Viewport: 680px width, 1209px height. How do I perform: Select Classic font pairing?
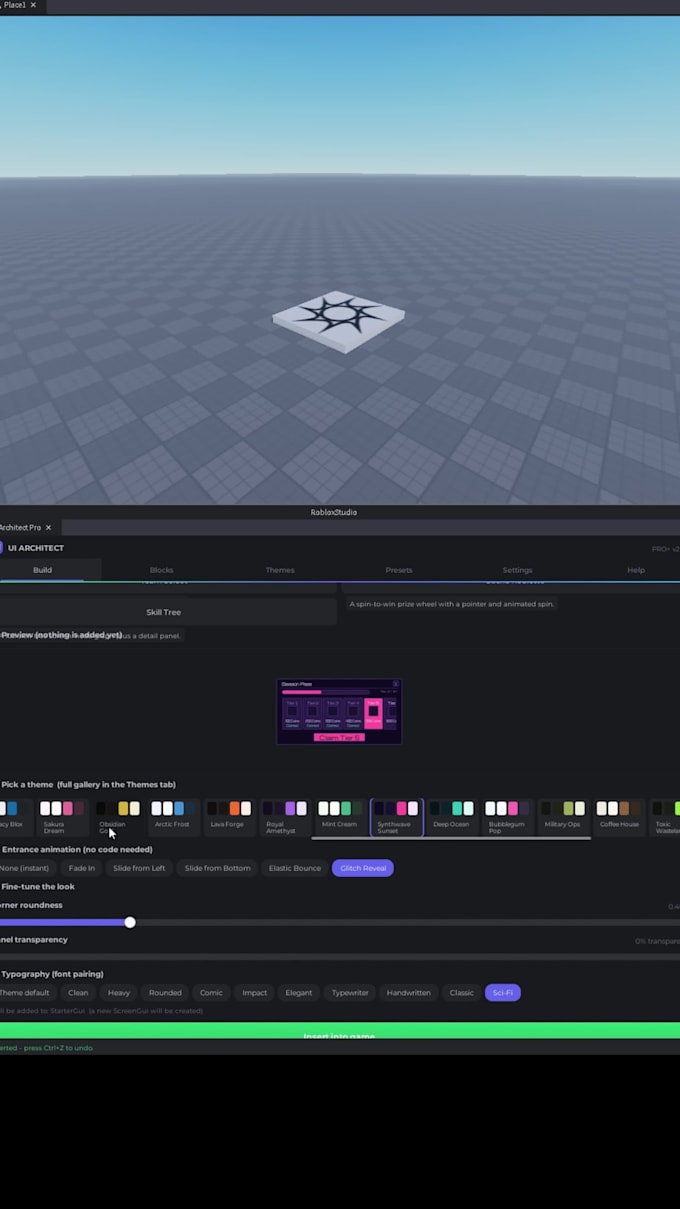coord(462,993)
